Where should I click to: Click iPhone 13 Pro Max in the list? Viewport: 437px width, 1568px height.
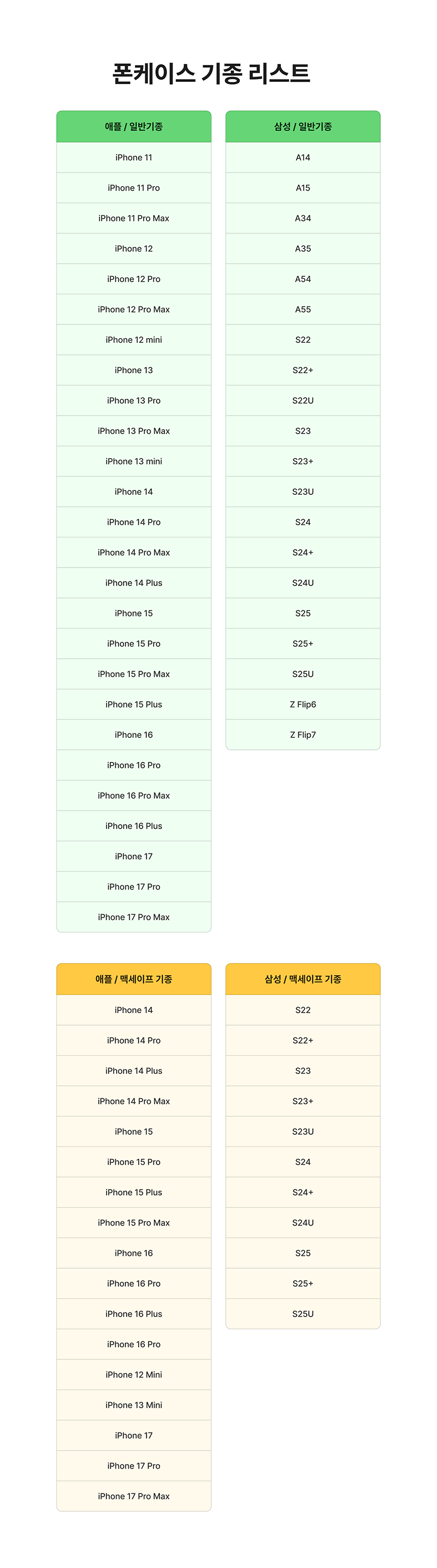(134, 431)
